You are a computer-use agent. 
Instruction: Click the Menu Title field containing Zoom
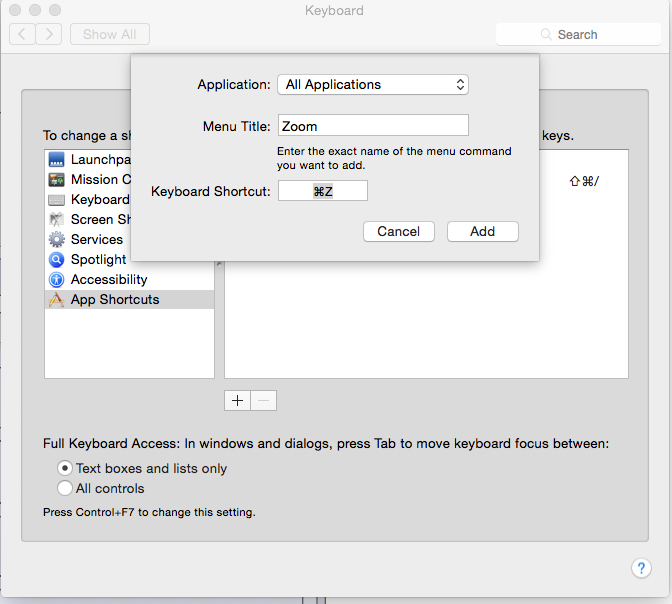(x=373, y=125)
